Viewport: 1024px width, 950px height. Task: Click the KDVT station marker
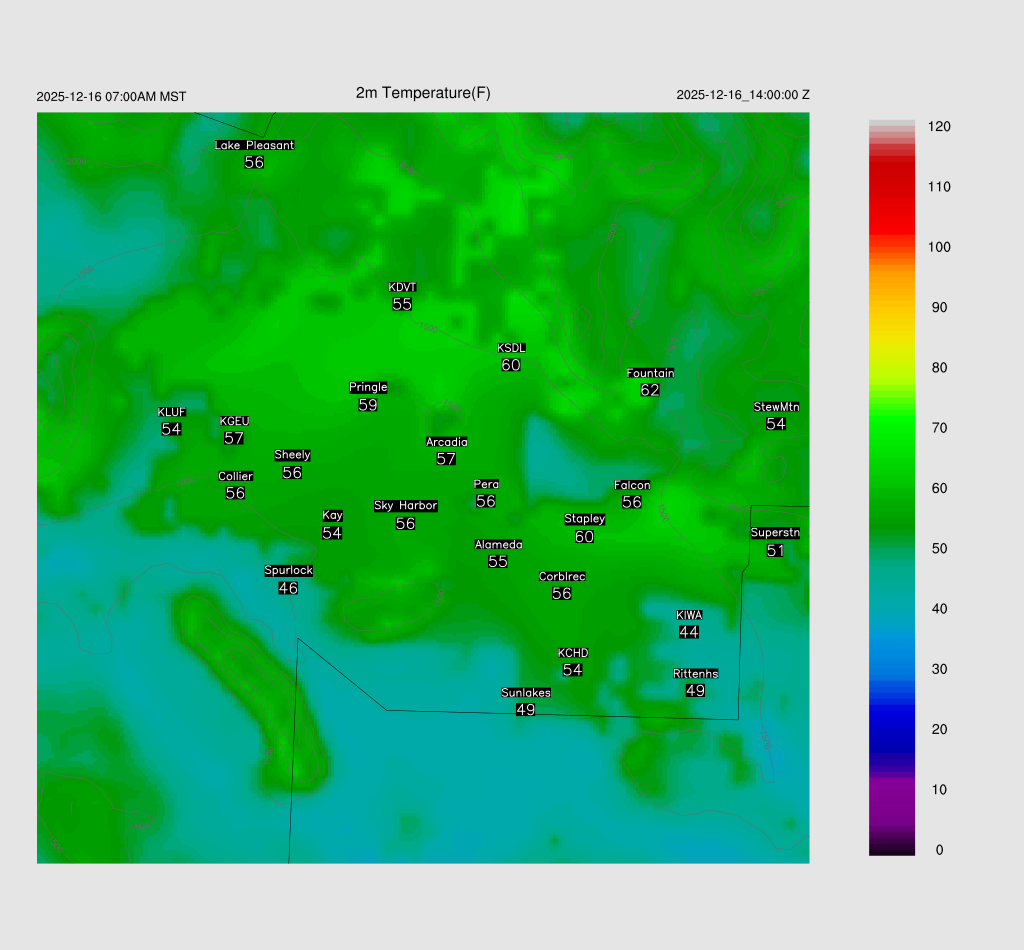tap(402, 288)
